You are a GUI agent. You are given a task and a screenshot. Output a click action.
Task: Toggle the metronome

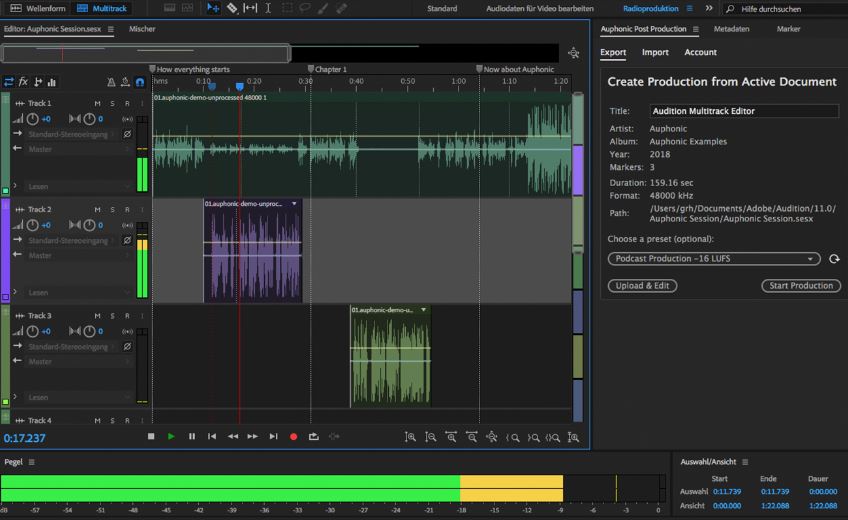click(x=111, y=82)
